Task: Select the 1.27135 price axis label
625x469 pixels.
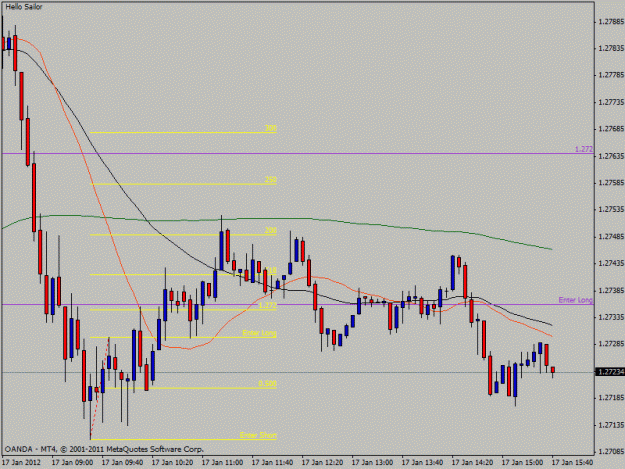Action: tap(611, 425)
